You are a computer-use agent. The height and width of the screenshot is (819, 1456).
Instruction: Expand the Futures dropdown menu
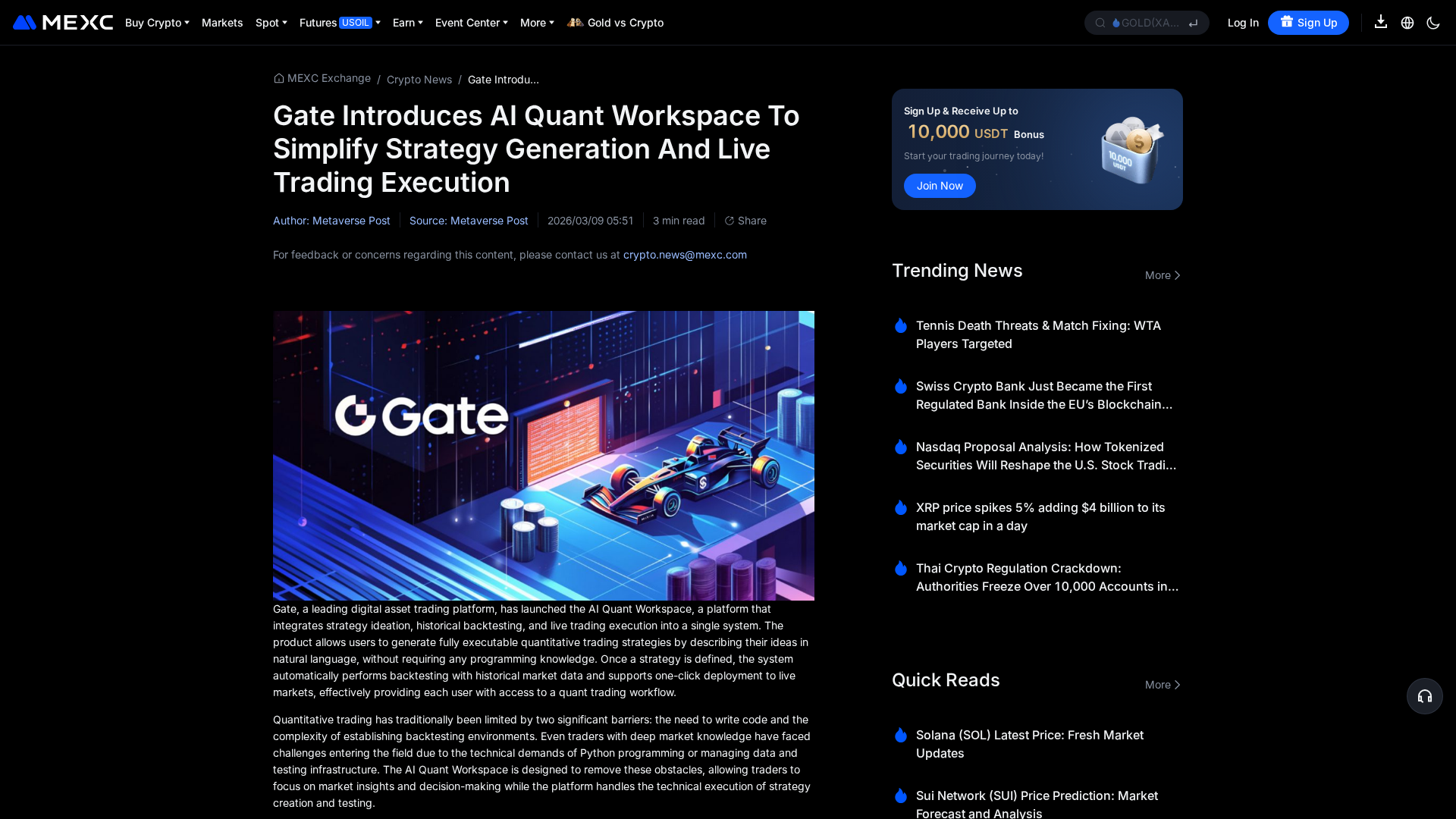[x=340, y=23]
